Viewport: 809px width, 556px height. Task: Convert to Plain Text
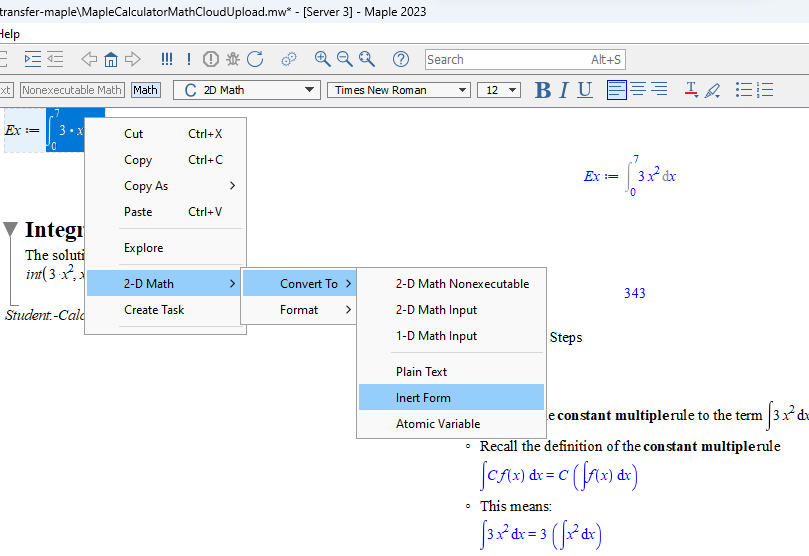point(451,372)
